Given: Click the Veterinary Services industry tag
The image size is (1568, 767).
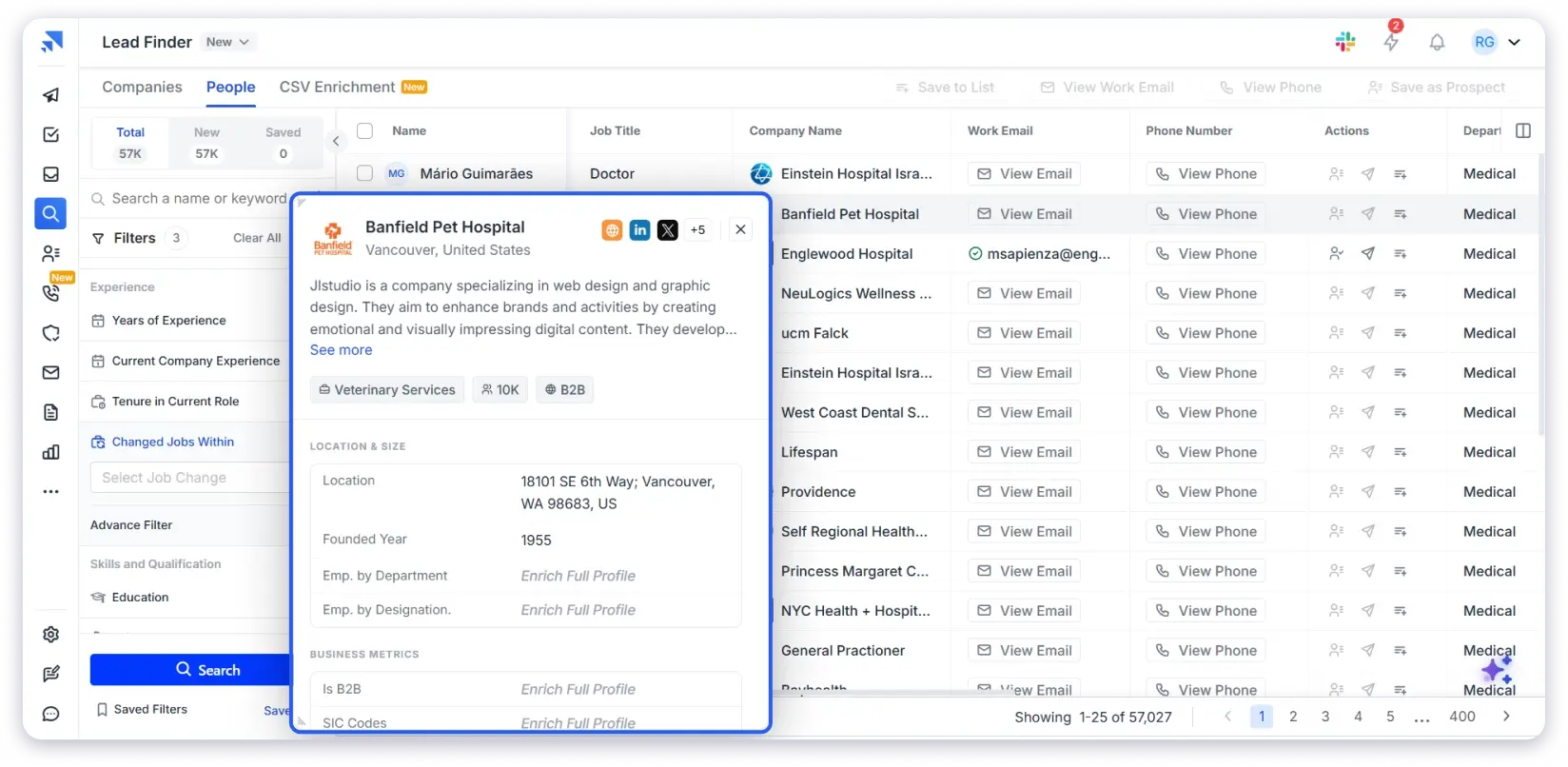Looking at the screenshot, I should pos(387,390).
